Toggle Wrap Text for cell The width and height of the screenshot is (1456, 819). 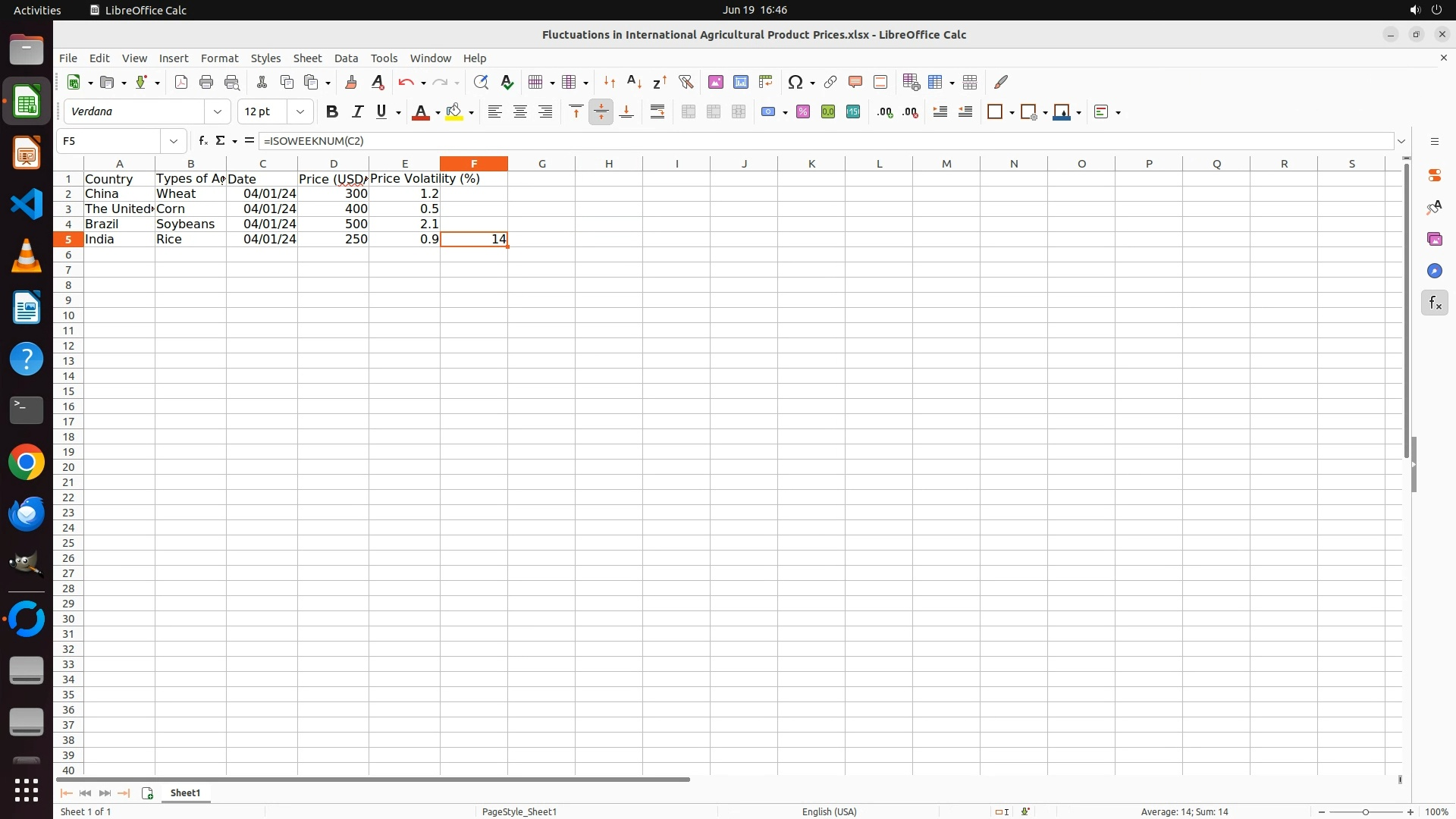[x=657, y=112]
